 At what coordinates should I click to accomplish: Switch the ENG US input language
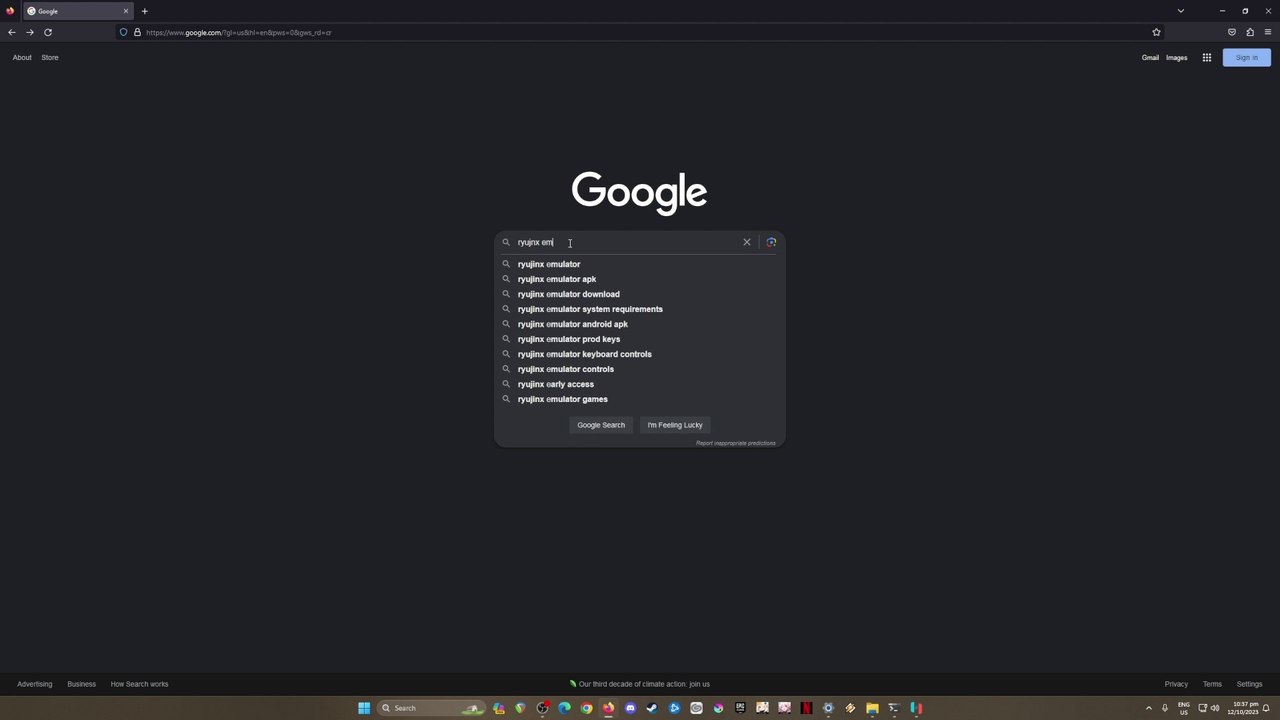(x=1184, y=708)
